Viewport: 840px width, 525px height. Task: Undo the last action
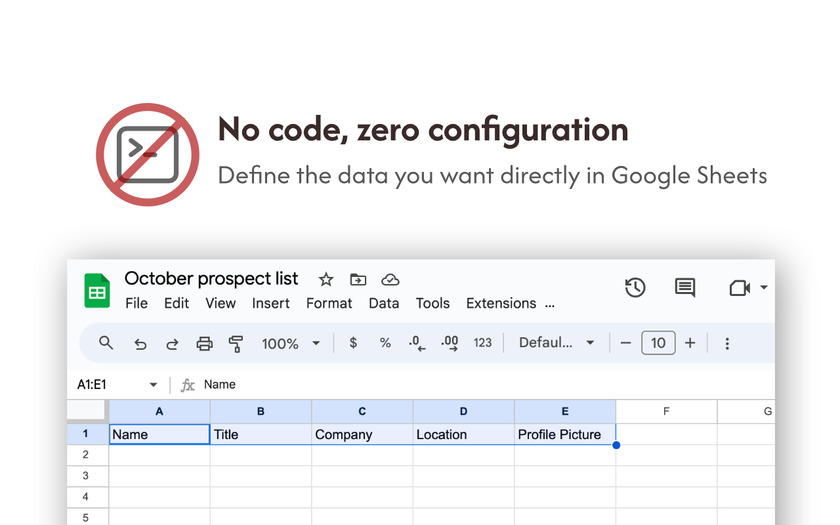(x=140, y=343)
